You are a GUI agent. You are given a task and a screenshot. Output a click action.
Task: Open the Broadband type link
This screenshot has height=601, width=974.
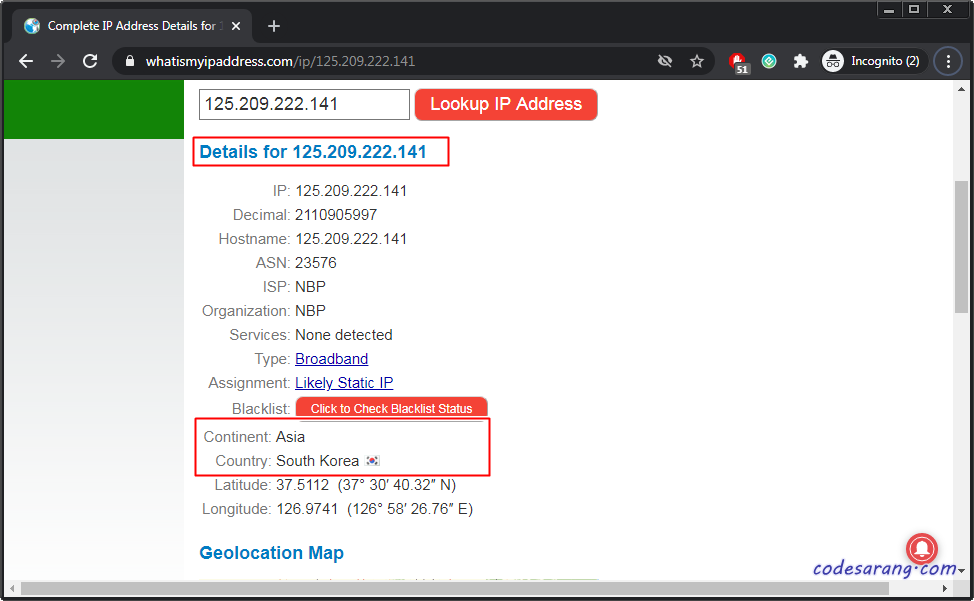[x=332, y=359]
